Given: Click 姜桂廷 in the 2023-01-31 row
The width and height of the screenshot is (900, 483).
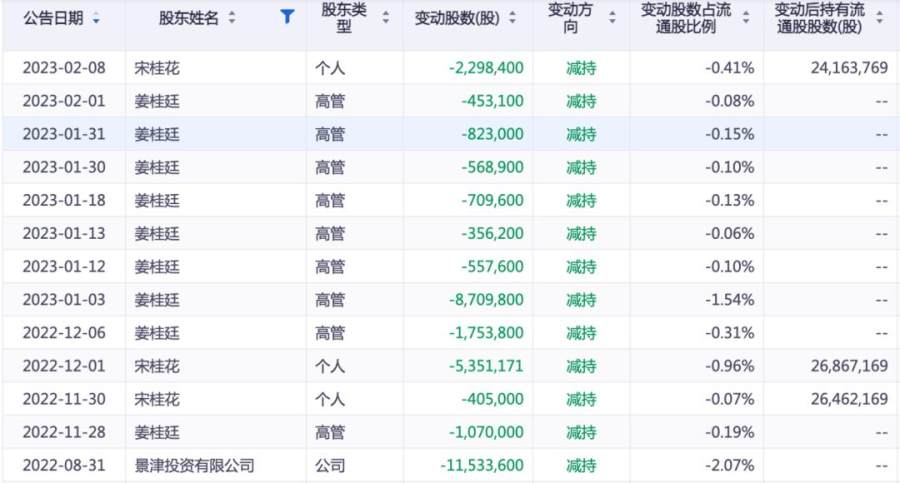Looking at the screenshot, I should (158, 134).
